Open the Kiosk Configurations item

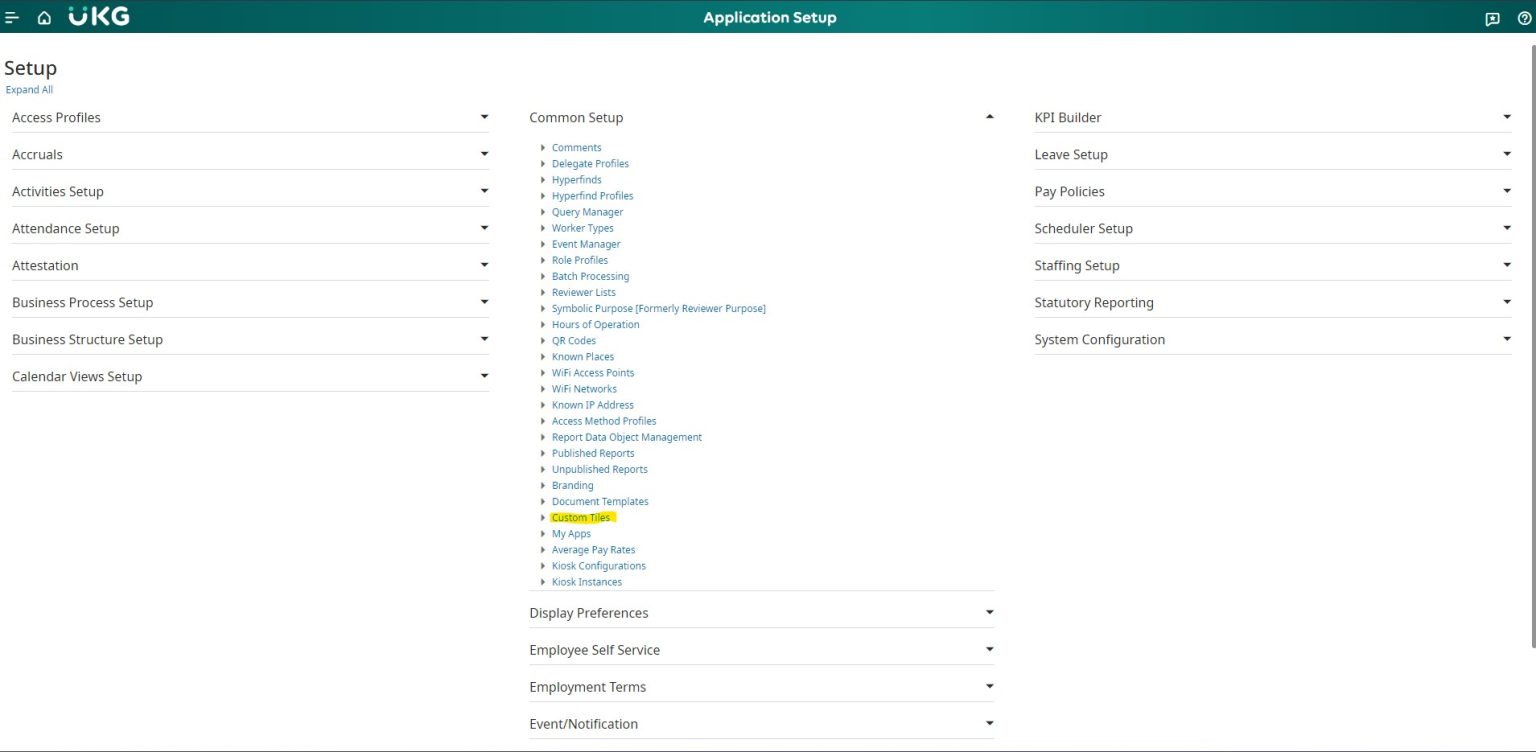[598, 565]
